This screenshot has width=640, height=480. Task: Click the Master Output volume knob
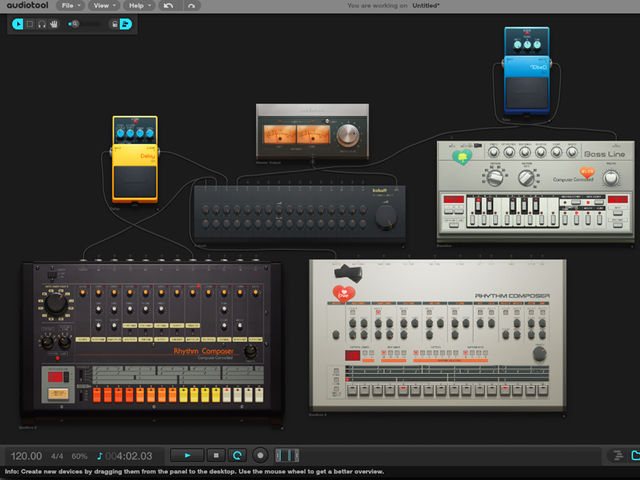[348, 135]
